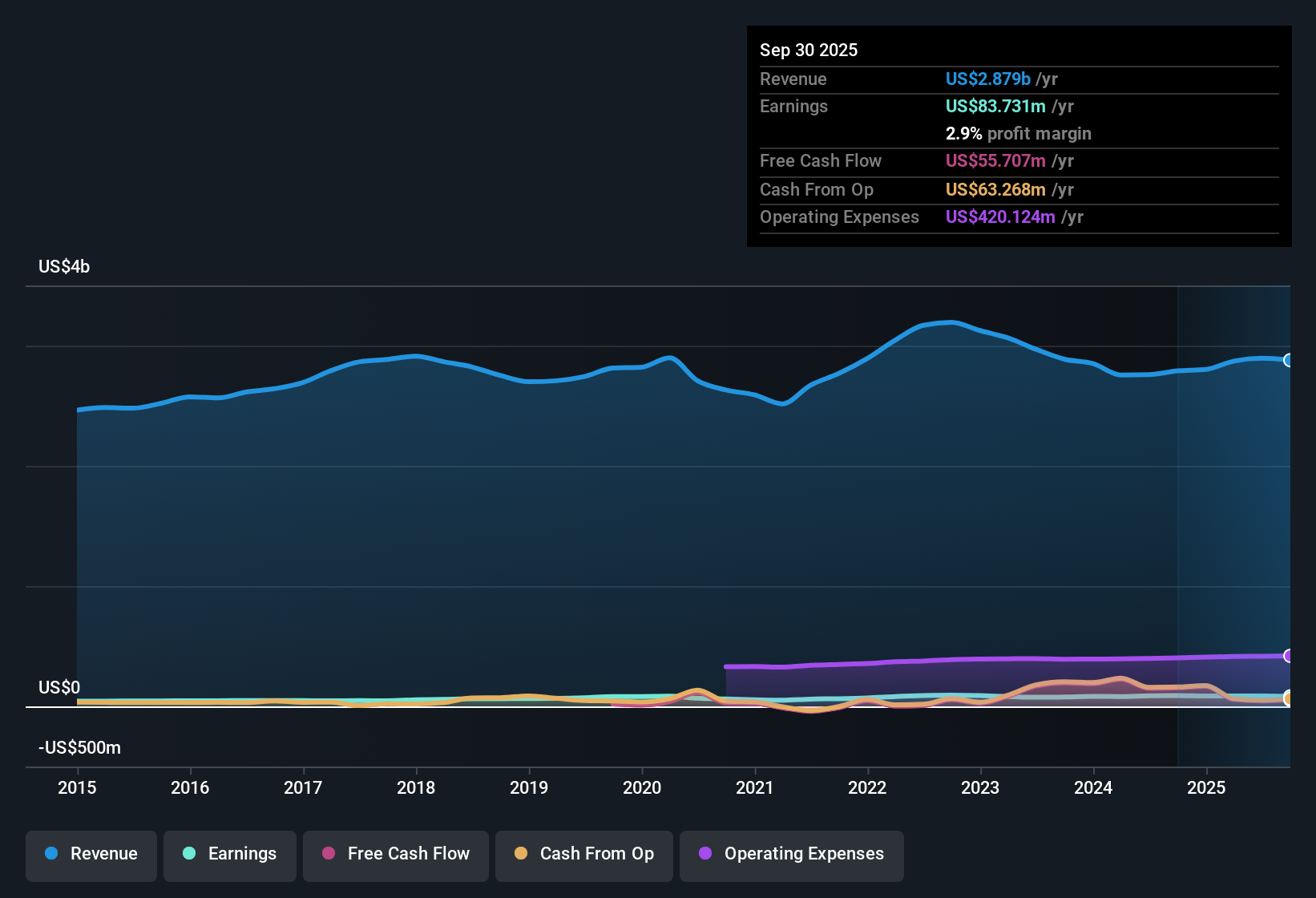Click the 2020 x-axis year label

[x=642, y=788]
